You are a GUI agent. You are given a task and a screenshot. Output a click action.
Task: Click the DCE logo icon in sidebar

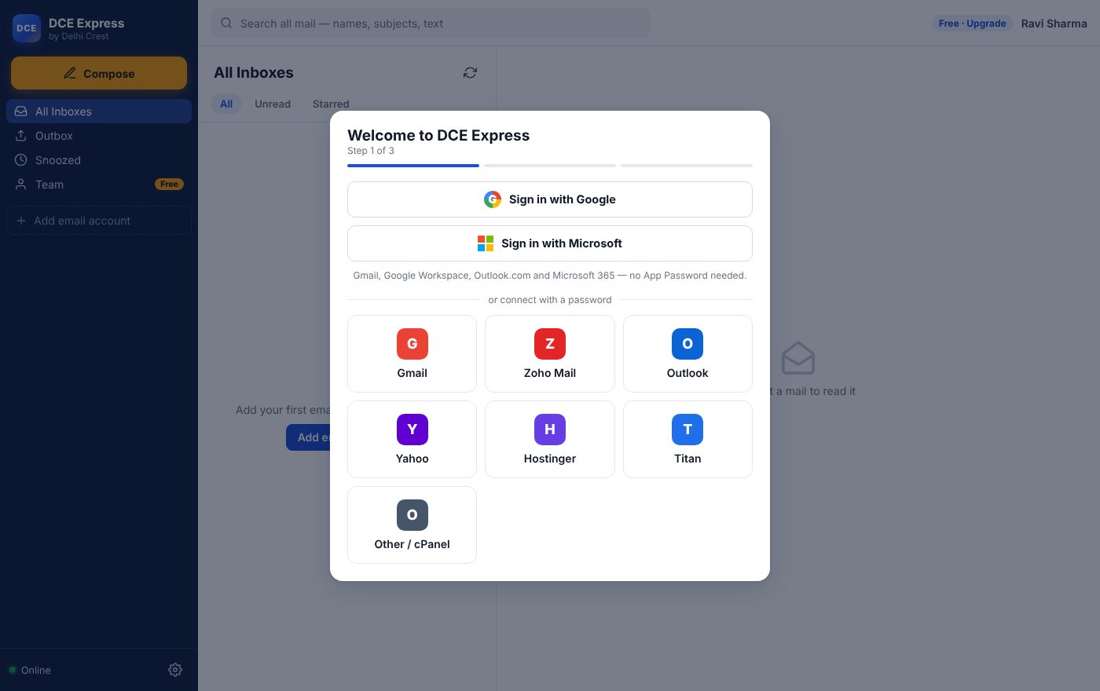point(27,28)
